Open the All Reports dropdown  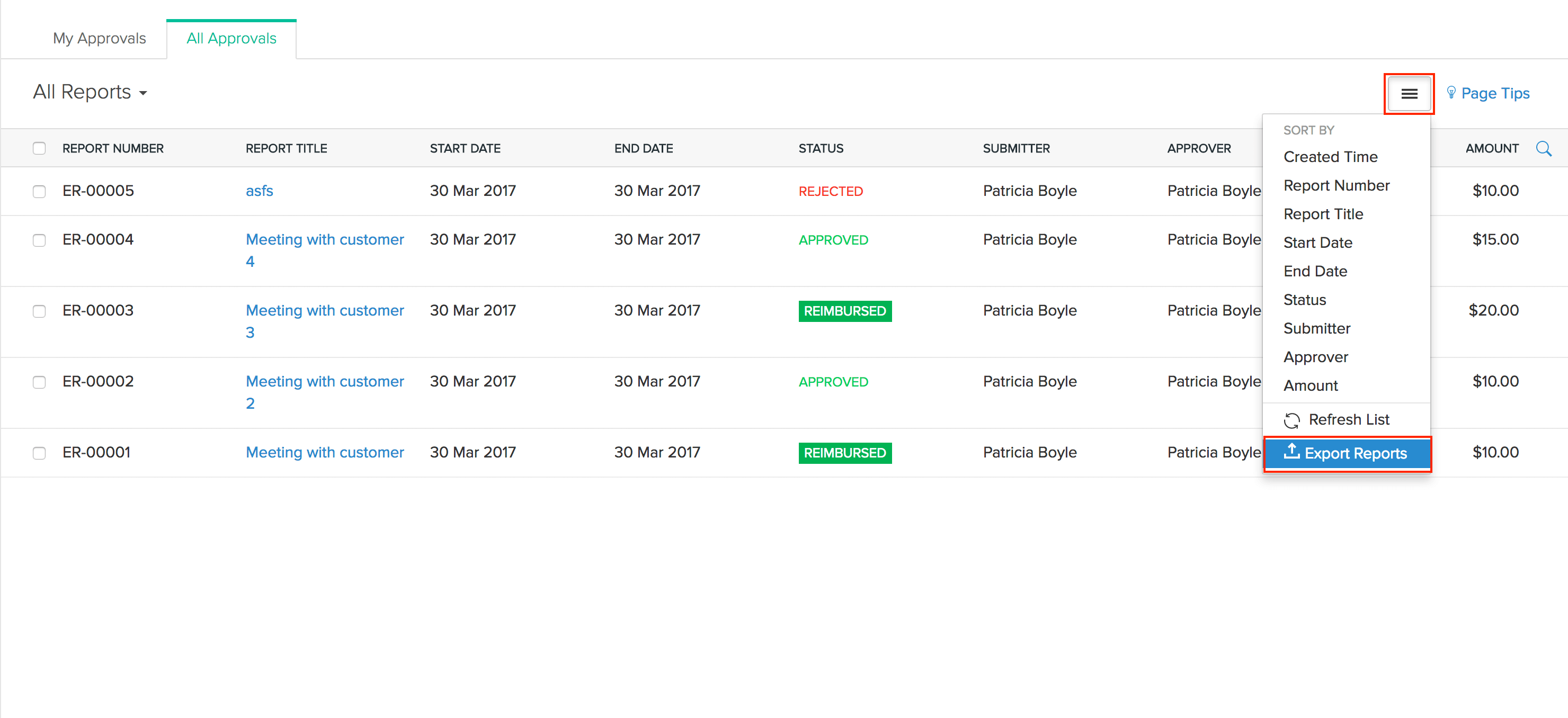point(90,92)
